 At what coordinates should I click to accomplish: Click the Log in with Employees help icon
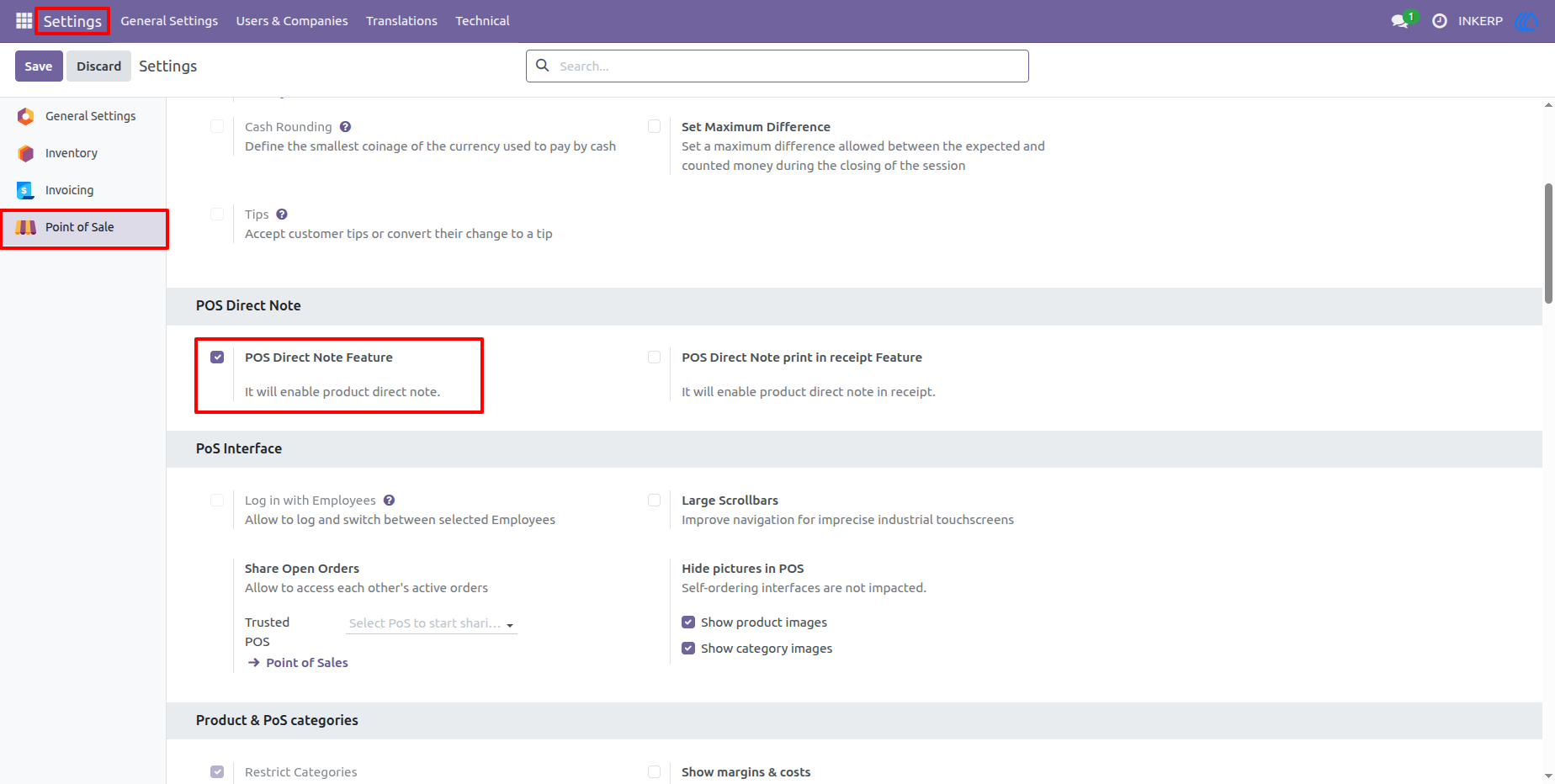coord(389,501)
